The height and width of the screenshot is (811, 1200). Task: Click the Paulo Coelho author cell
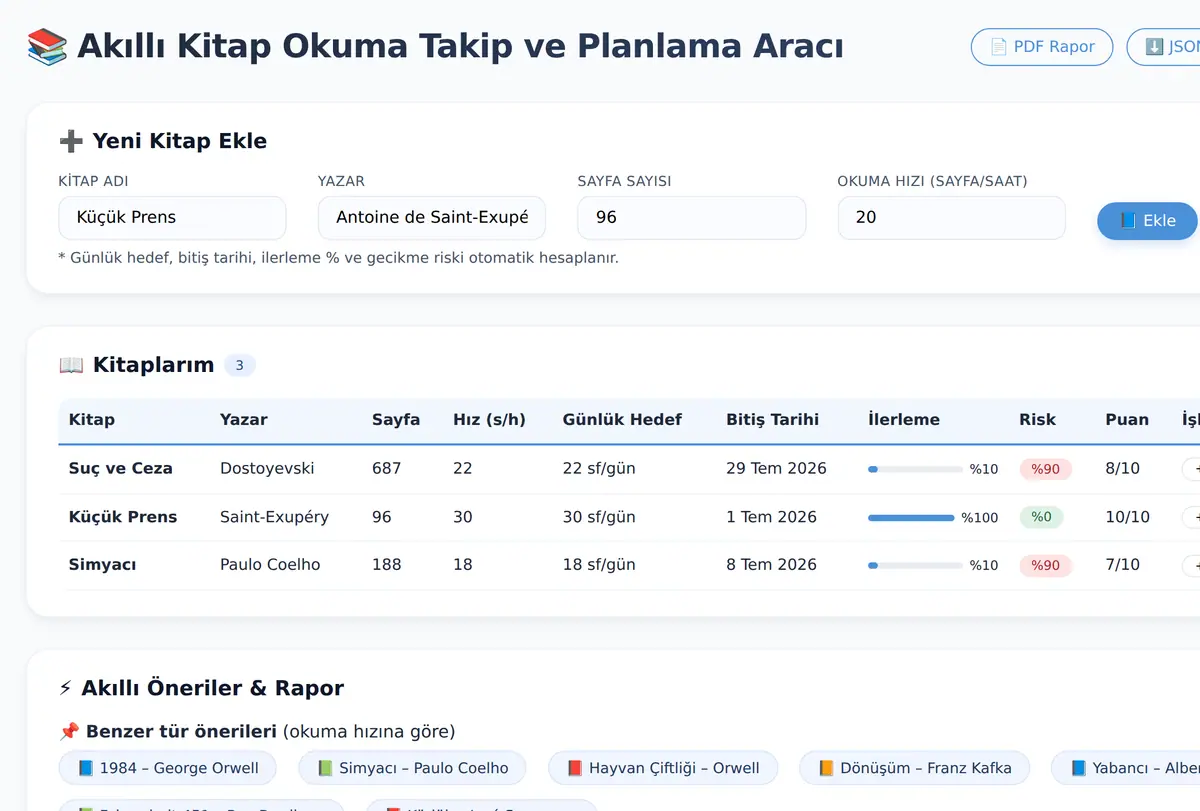[x=270, y=565]
